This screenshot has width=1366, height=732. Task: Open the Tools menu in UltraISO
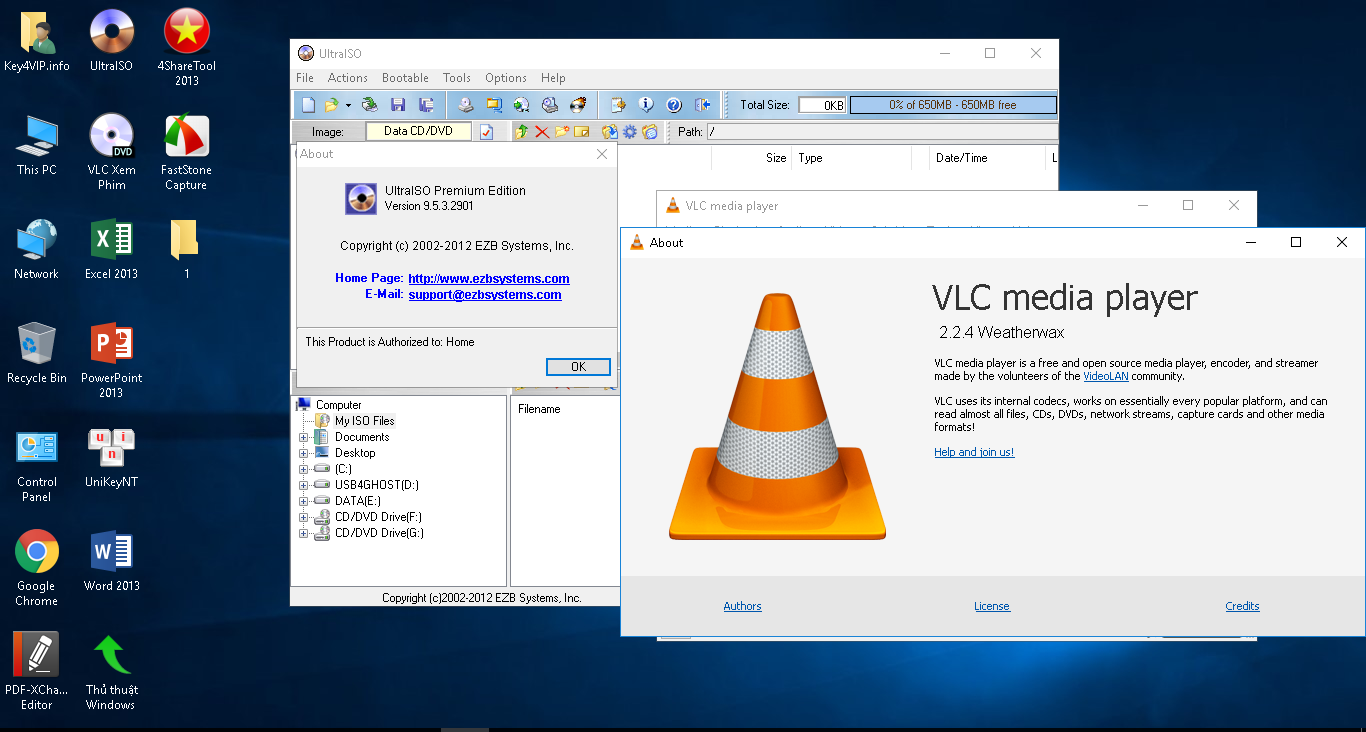click(457, 78)
